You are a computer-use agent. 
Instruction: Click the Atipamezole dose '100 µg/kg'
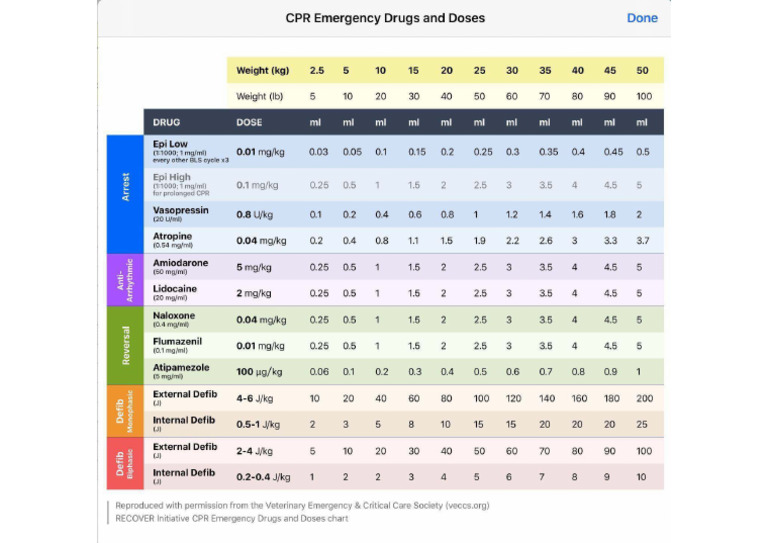259,372
